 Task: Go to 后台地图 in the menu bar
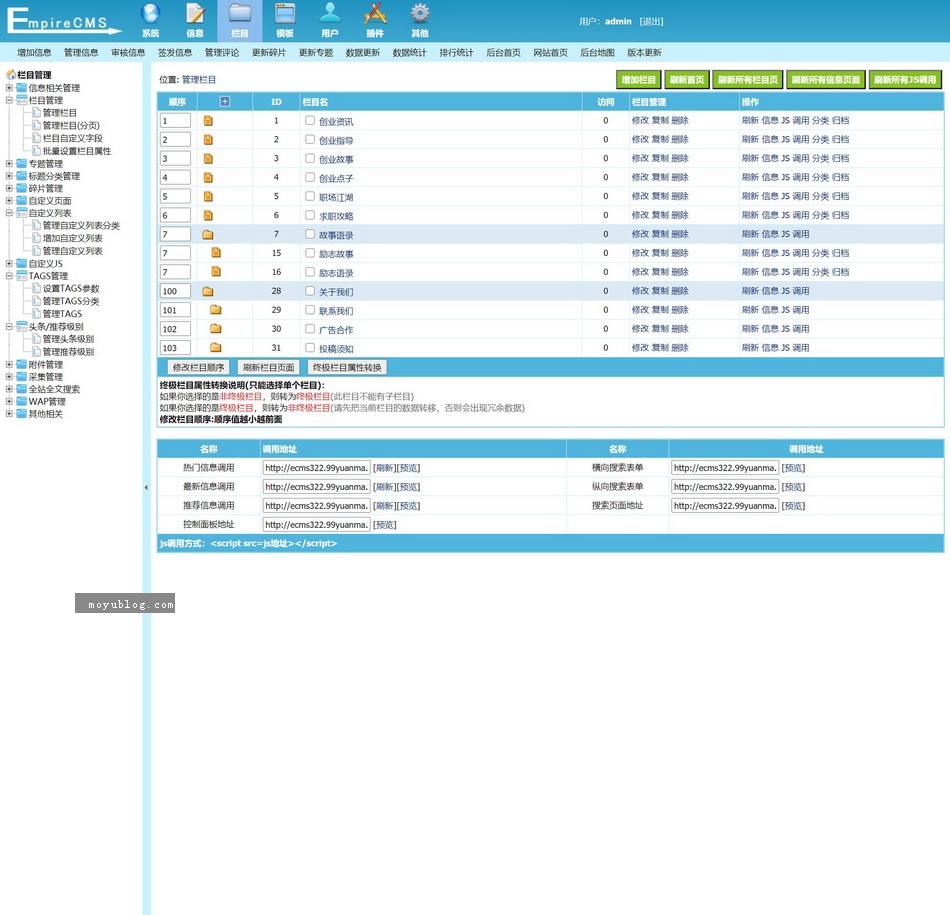click(x=597, y=53)
